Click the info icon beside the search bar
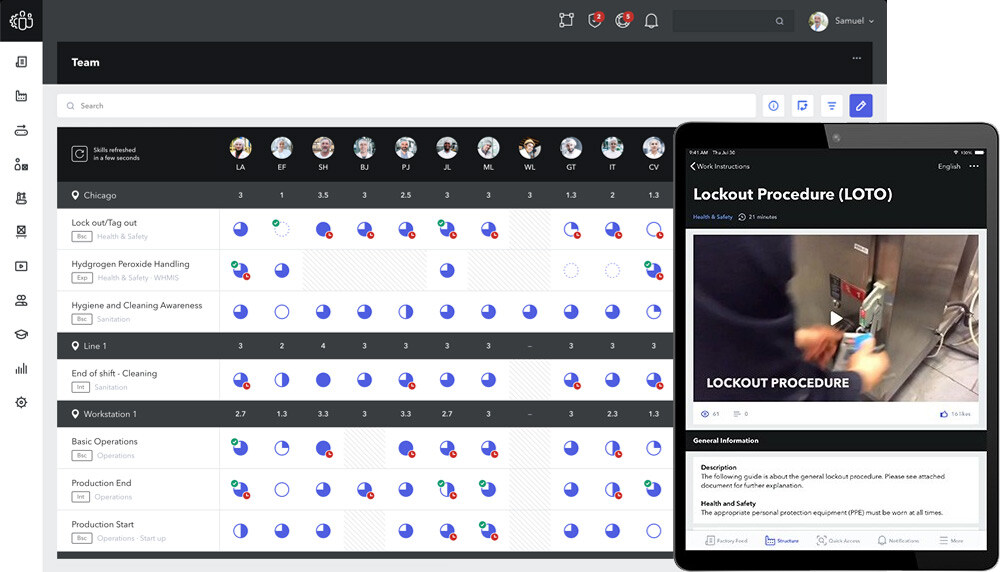1000x572 pixels. tap(773, 106)
